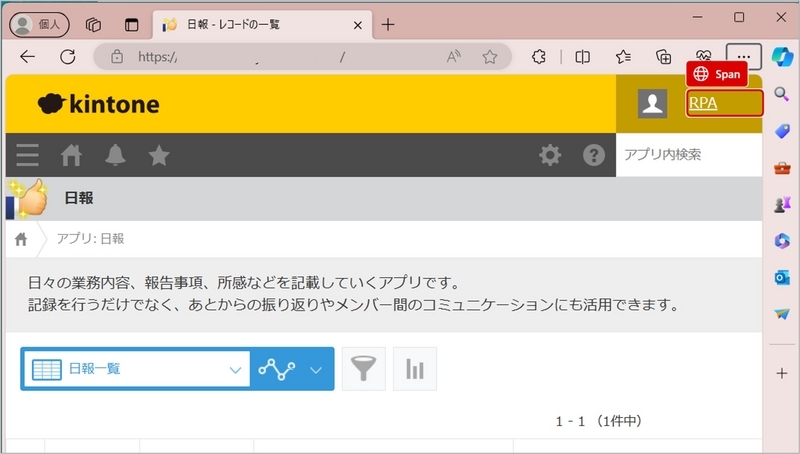
Task: Open the extensions puzzle icon
Action: [539, 57]
